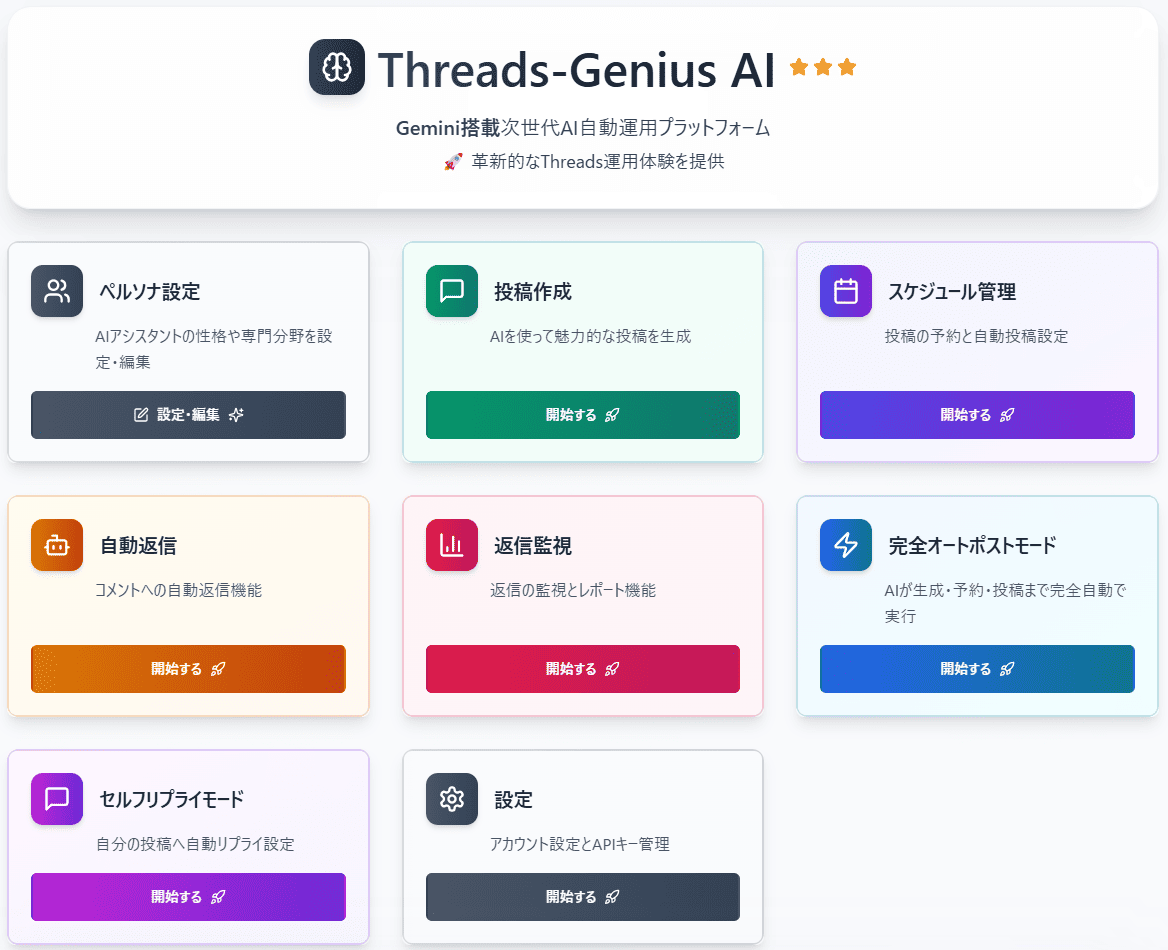
Task: Click the 自動返信 robot icon
Action: pos(57,545)
